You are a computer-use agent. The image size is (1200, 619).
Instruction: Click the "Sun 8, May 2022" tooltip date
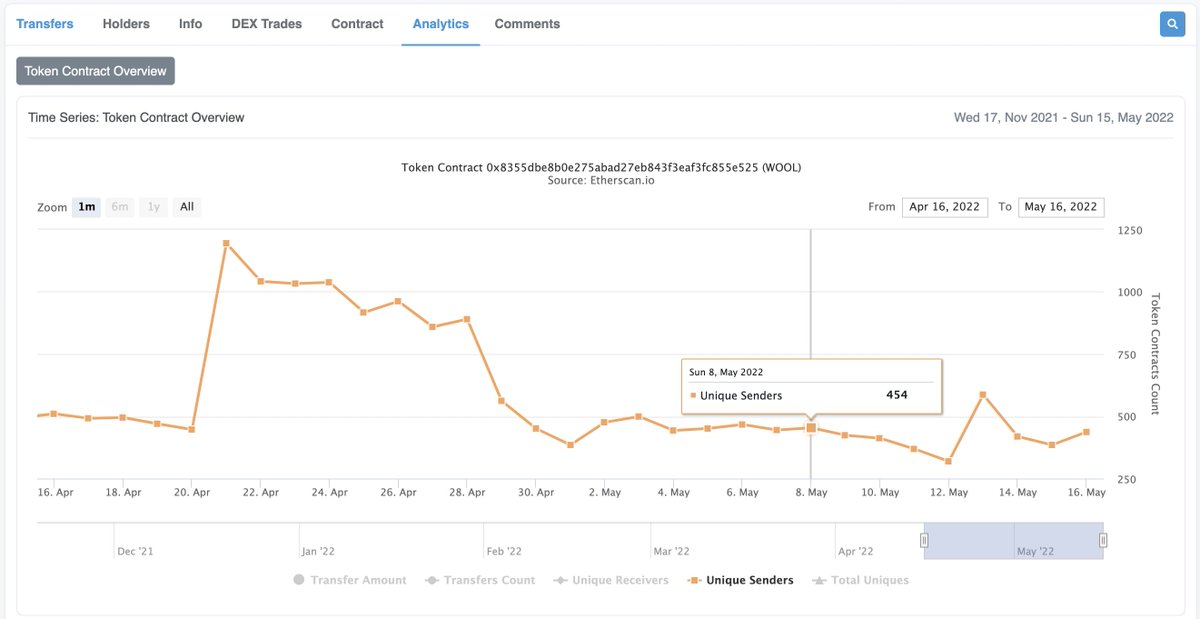(726, 372)
